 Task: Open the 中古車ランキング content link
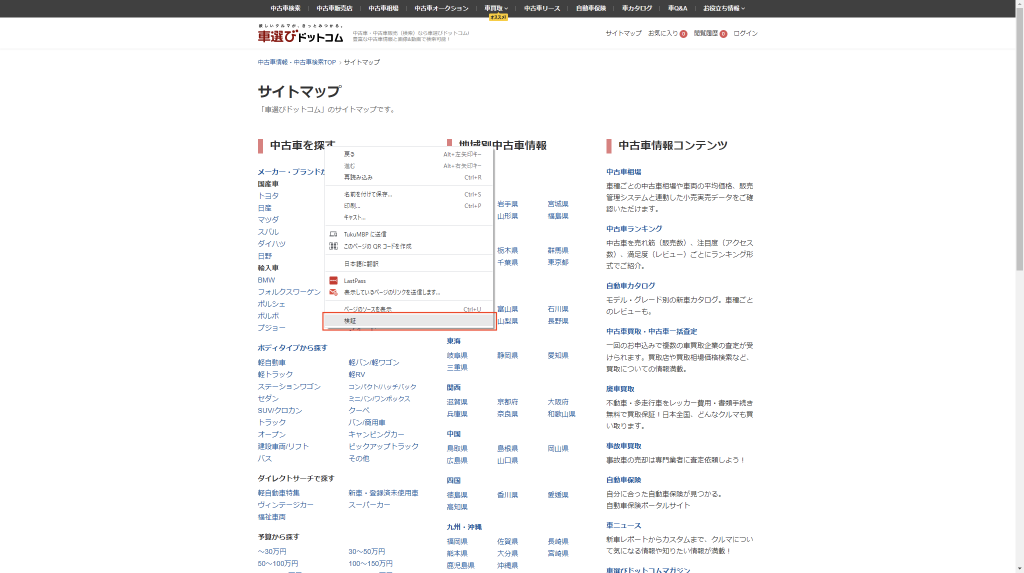pyautogui.click(x=633, y=229)
